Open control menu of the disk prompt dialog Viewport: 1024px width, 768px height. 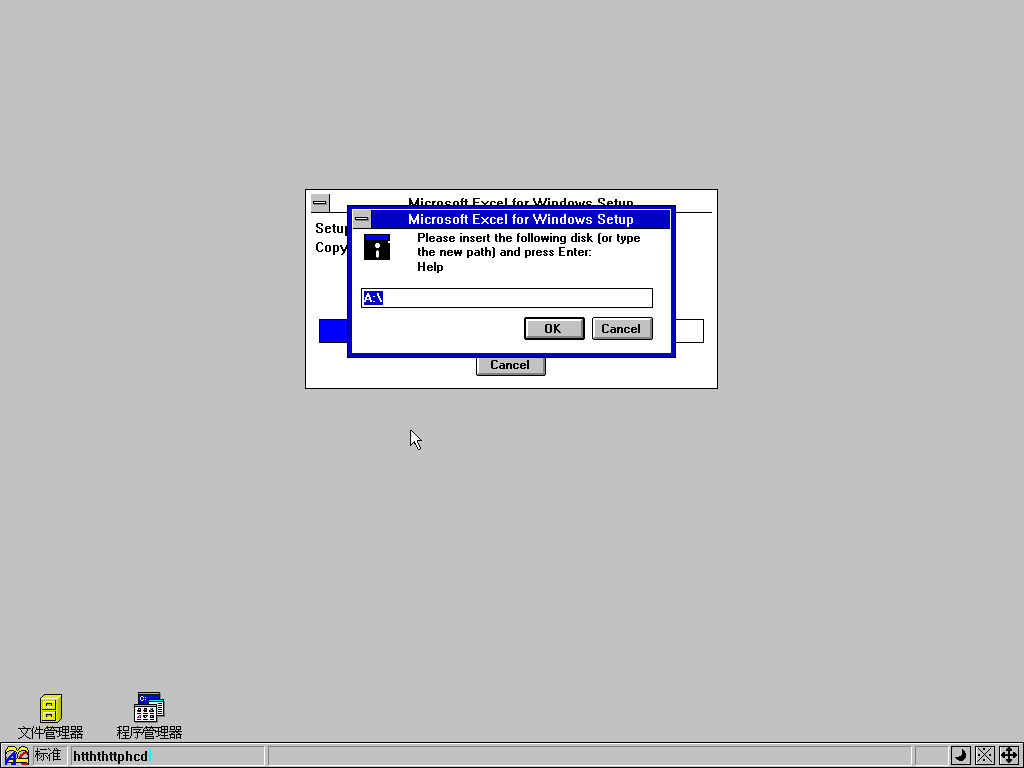[x=362, y=219]
